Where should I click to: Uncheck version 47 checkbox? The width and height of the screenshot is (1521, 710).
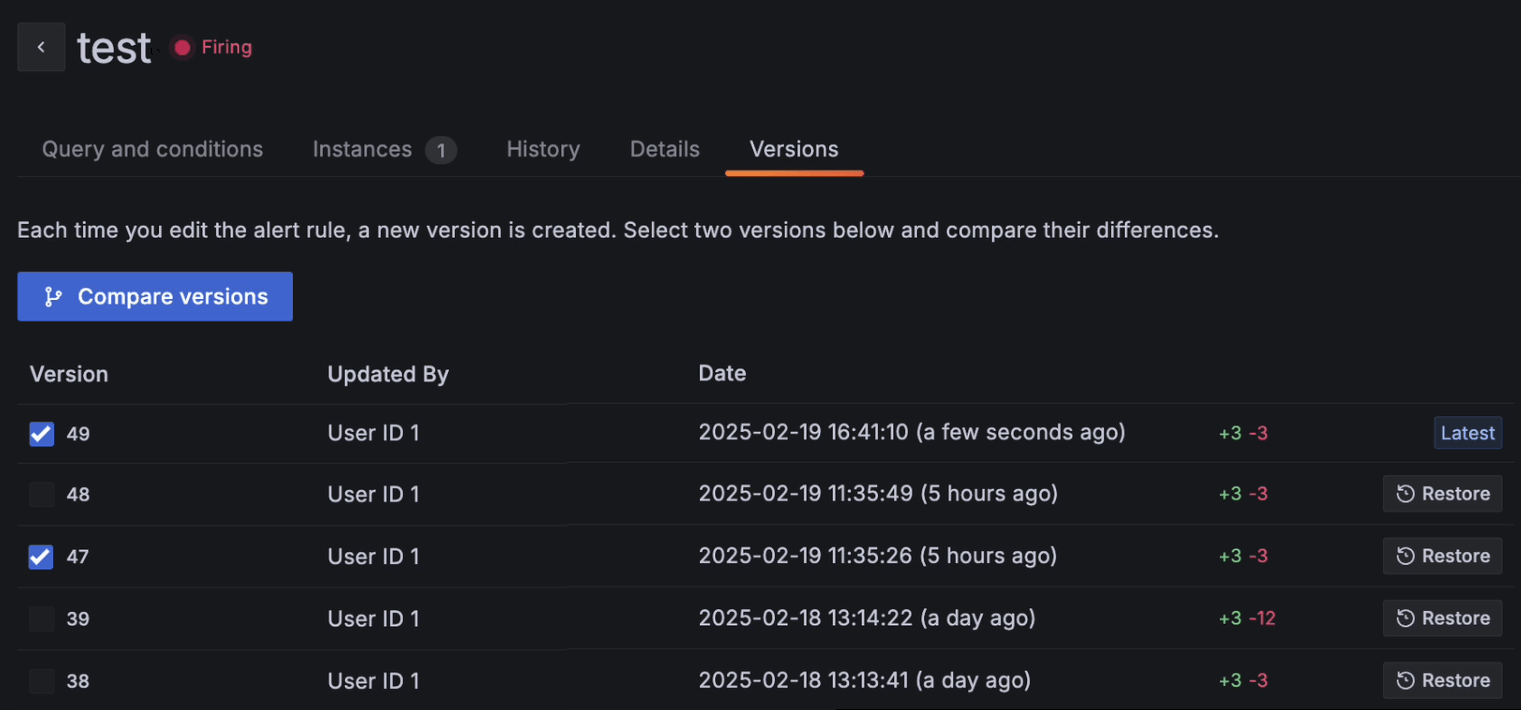(x=40, y=556)
